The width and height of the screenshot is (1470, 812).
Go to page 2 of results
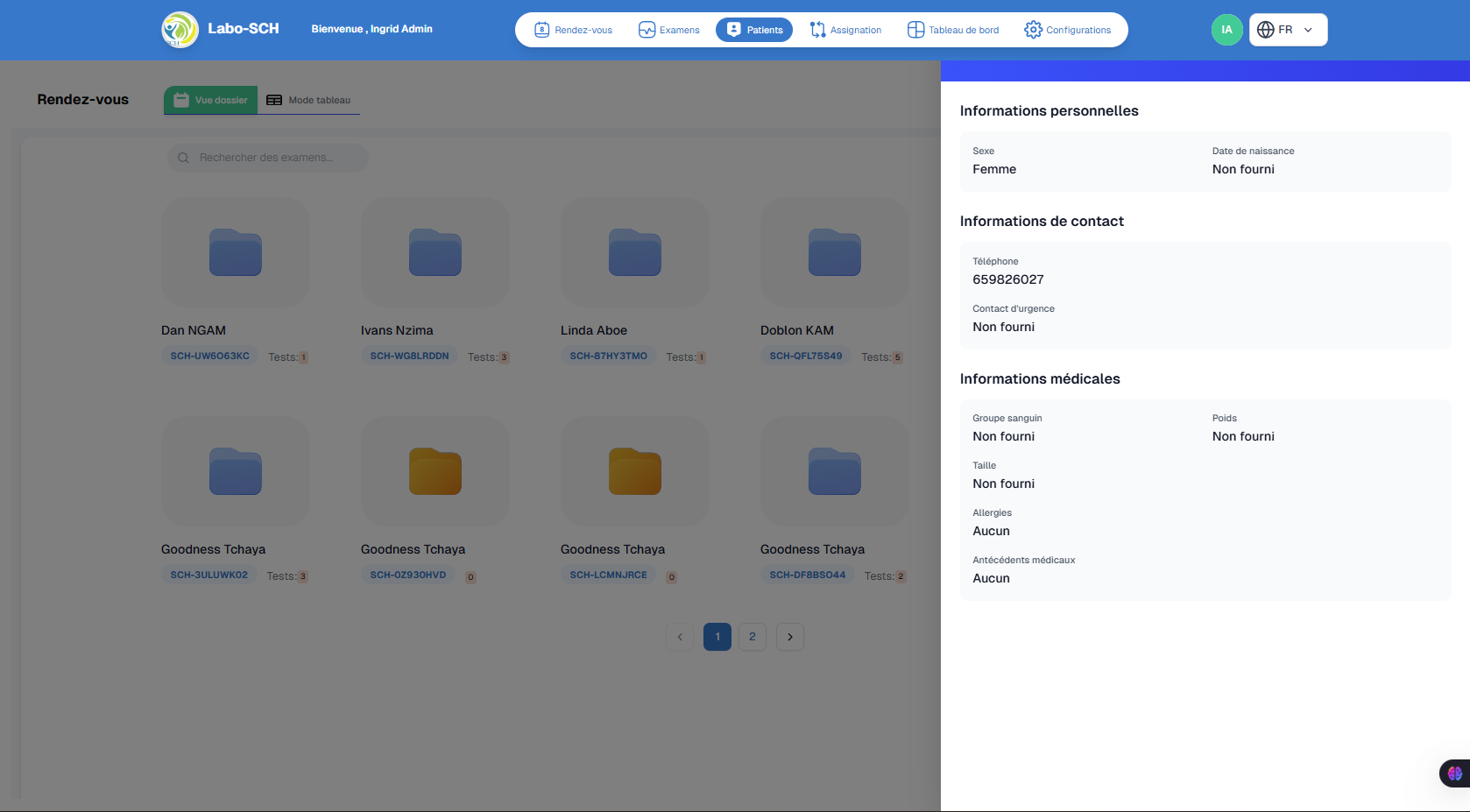point(753,637)
